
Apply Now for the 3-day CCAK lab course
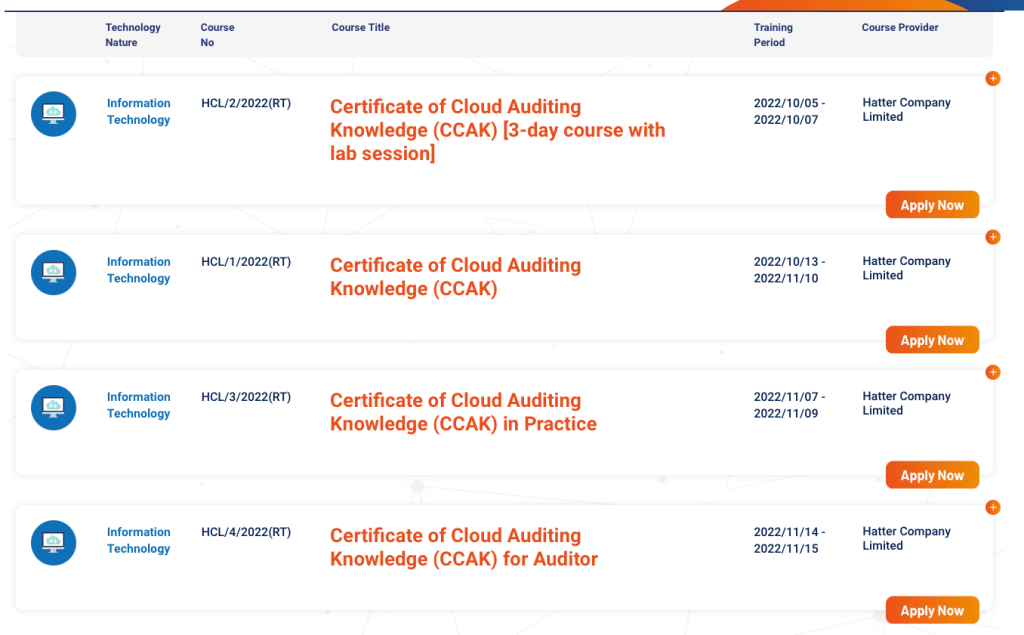pos(932,205)
